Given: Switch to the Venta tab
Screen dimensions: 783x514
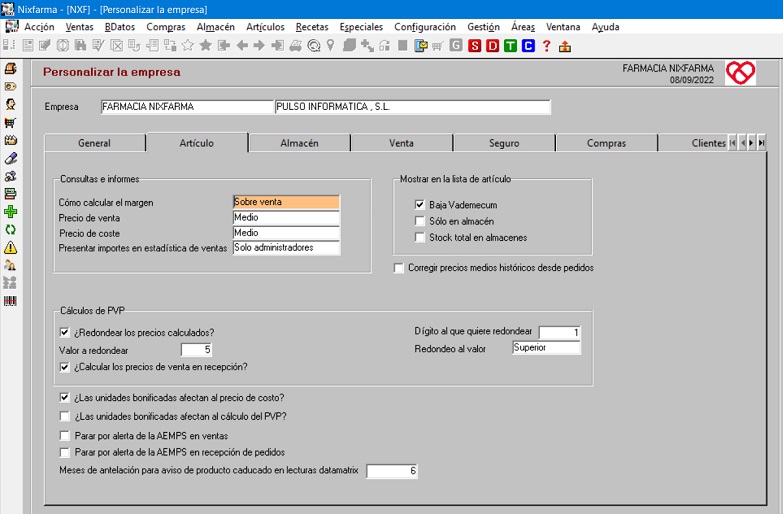Looking at the screenshot, I should tap(401, 143).
